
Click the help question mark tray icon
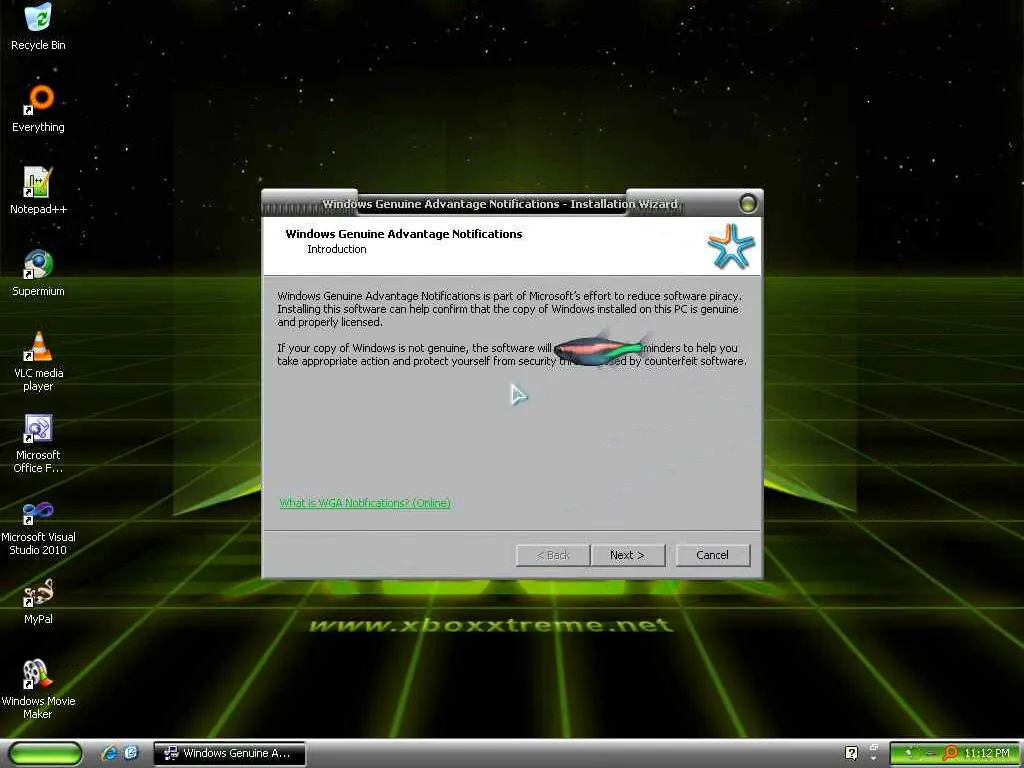(851, 753)
